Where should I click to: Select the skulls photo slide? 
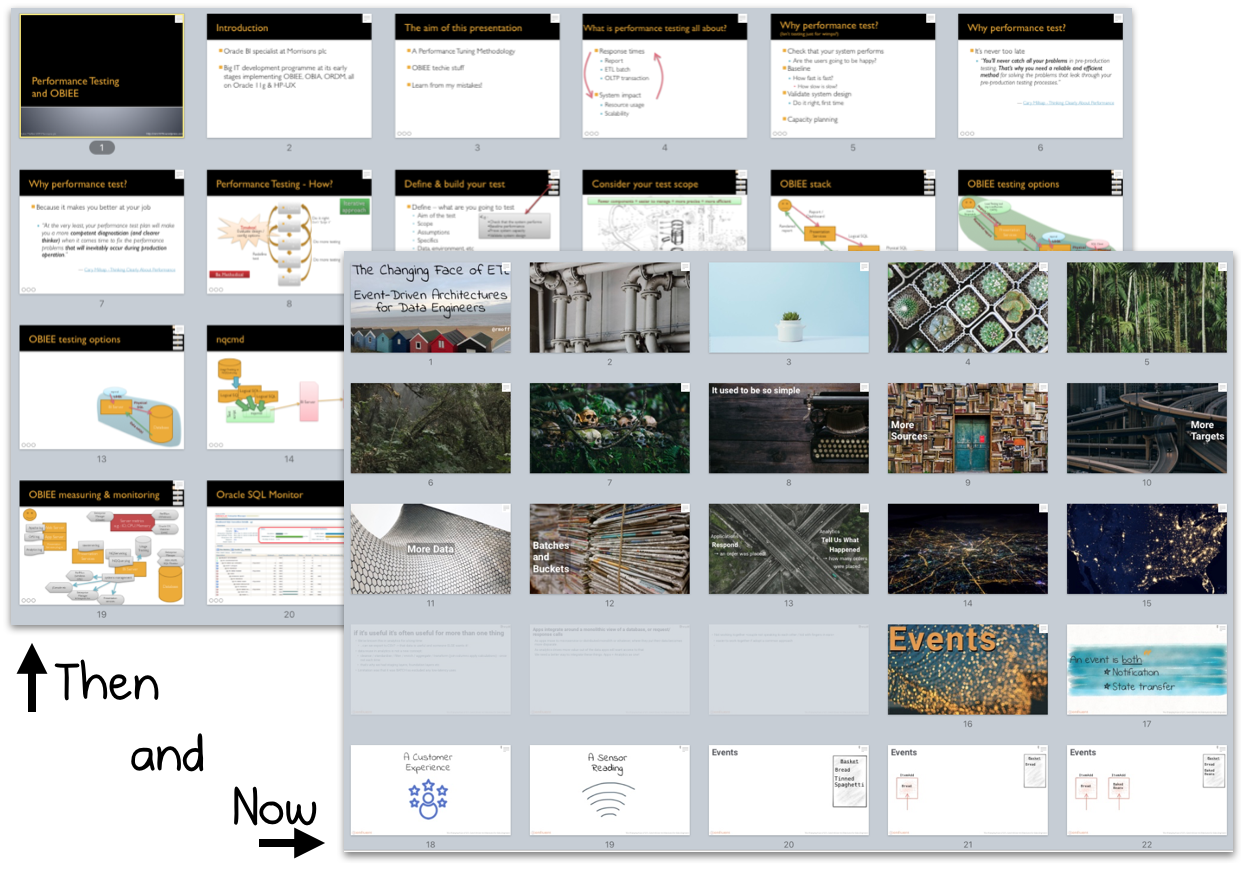[608, 428]
